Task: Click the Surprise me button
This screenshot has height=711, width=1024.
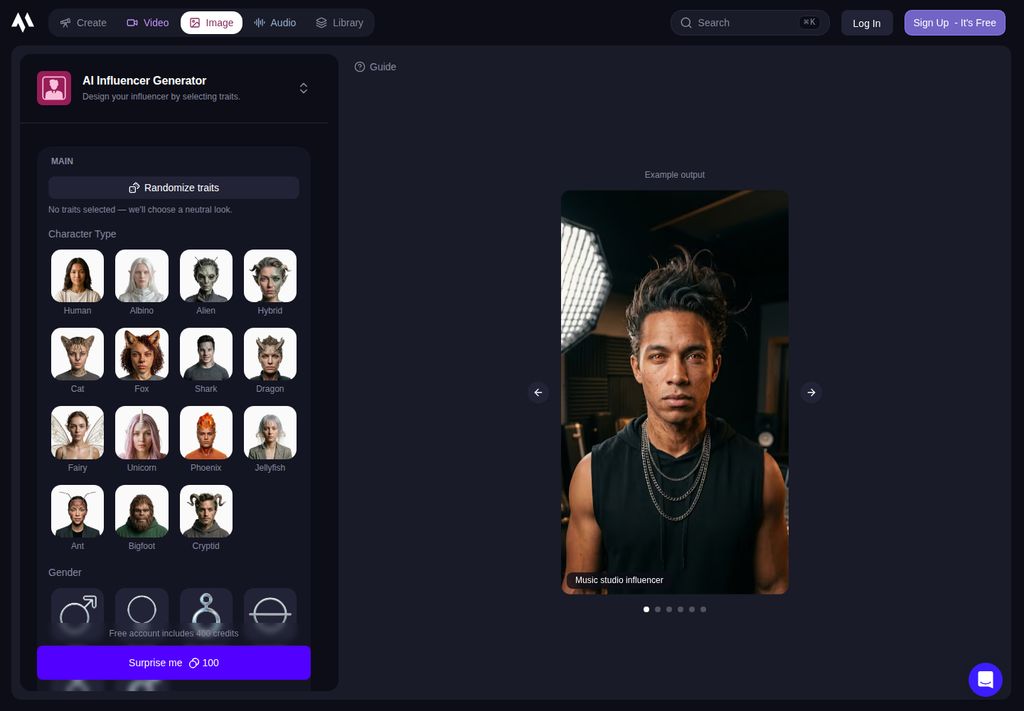Action: tap(174, 663)
